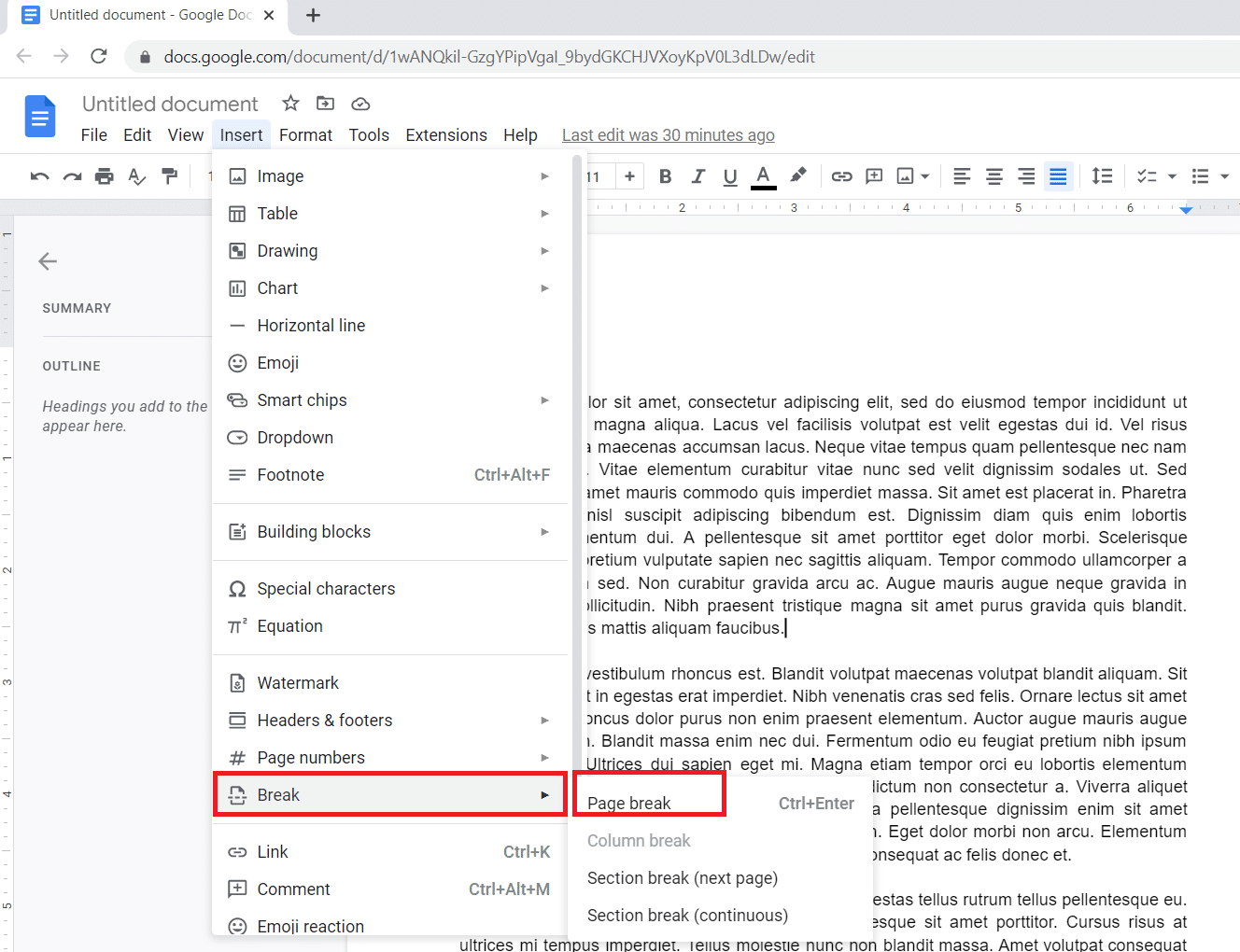The height and width of the screenshot is (952, 1240).
Task: Open the Extensions menu
Action: [x=445, y=134]
